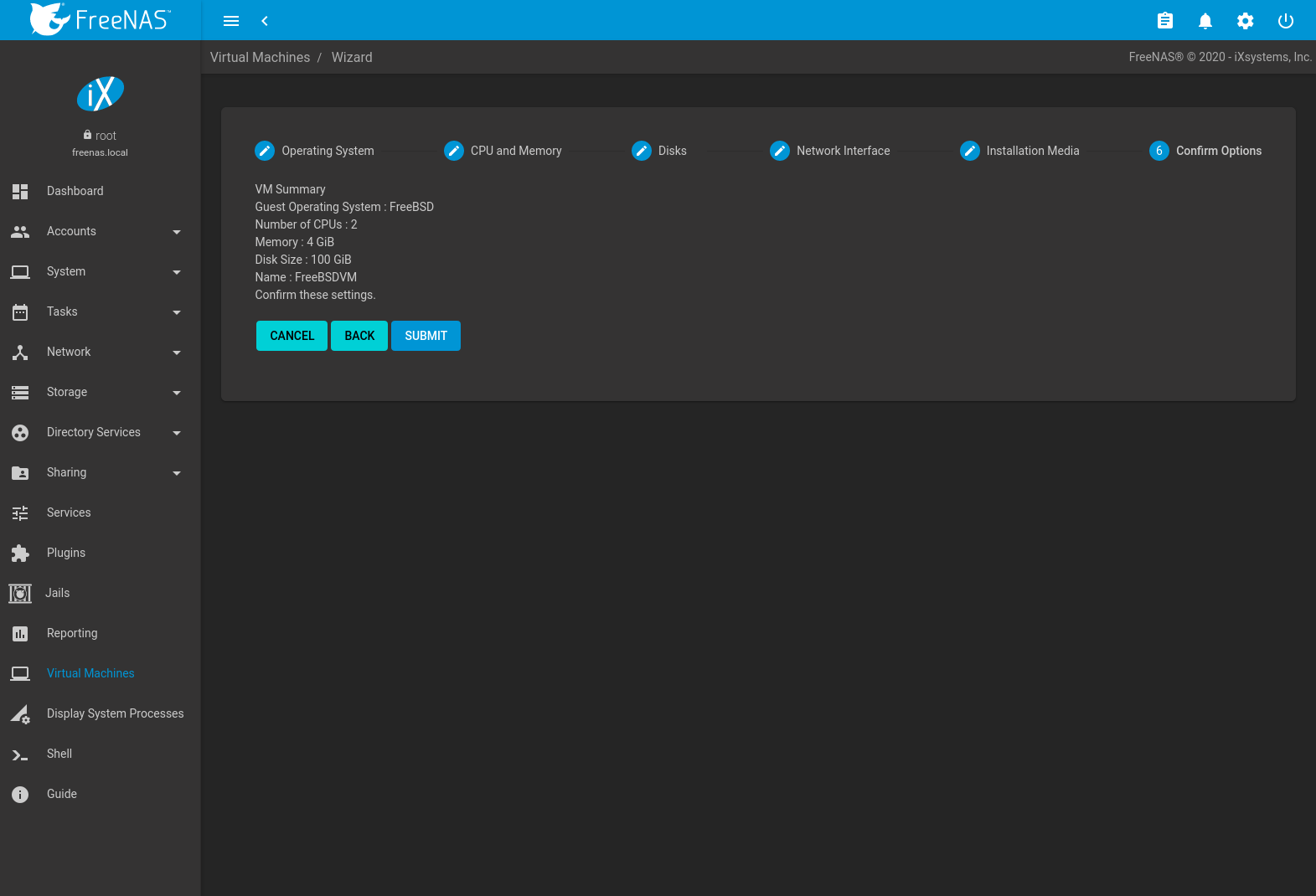Go to the Dashboard page
This screenshot has width=1316, height=896.
click(75, 191)
